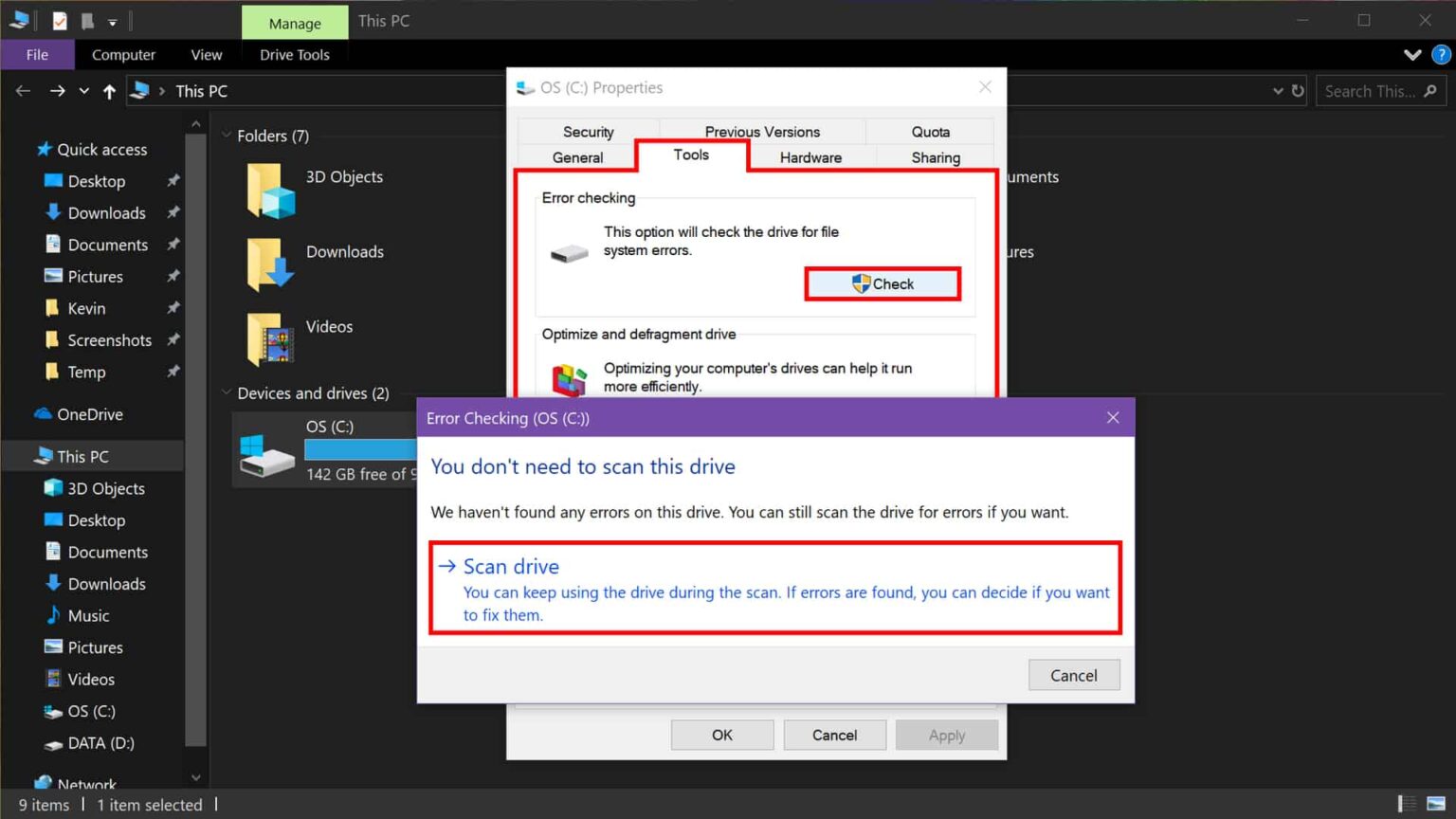Expand the Customize Quick Access Toolbar dropdown
Screen dimensions: 1456x819
[111, 20]
